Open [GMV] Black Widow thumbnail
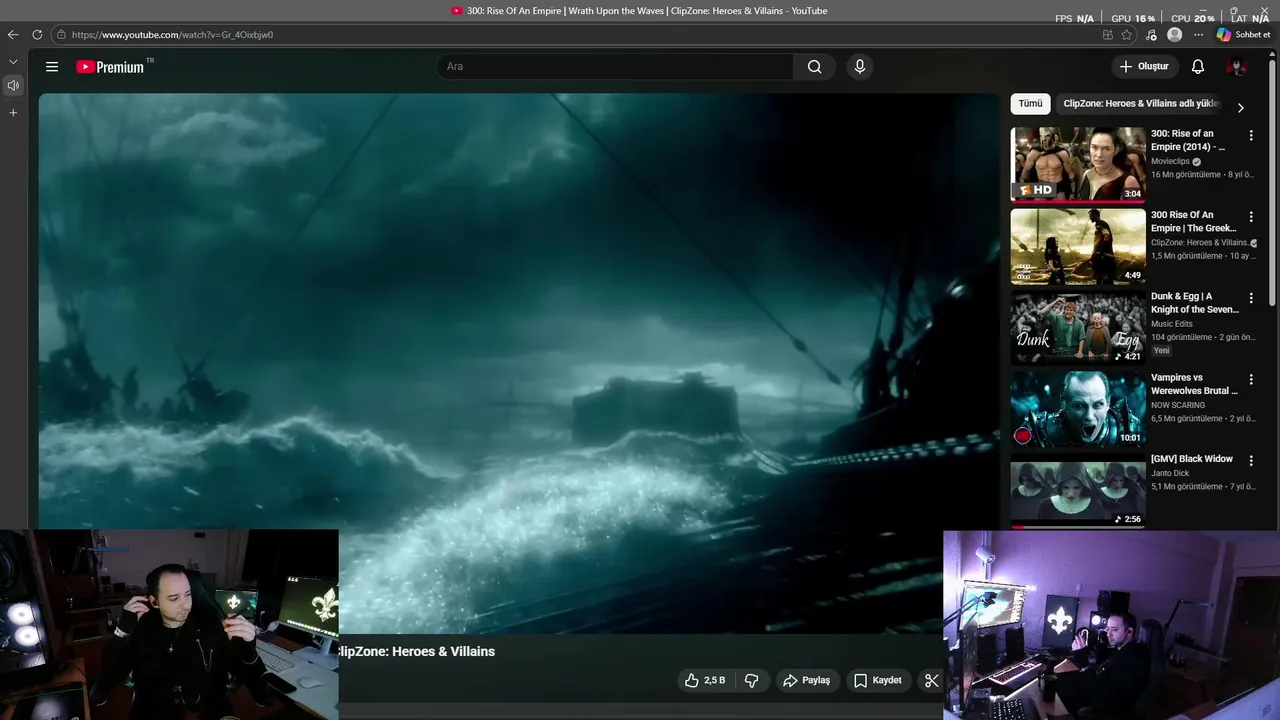 [1078, 490]
